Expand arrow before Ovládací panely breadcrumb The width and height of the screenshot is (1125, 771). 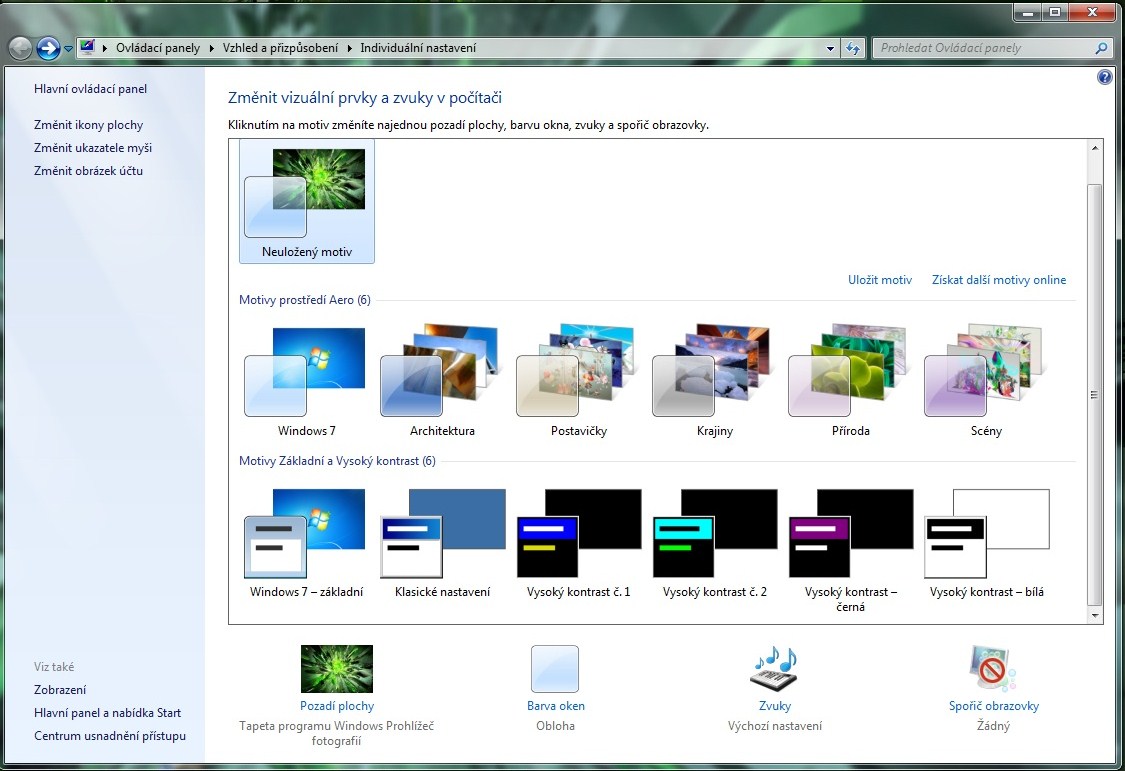pyautogui.click(x=105, y=48)
